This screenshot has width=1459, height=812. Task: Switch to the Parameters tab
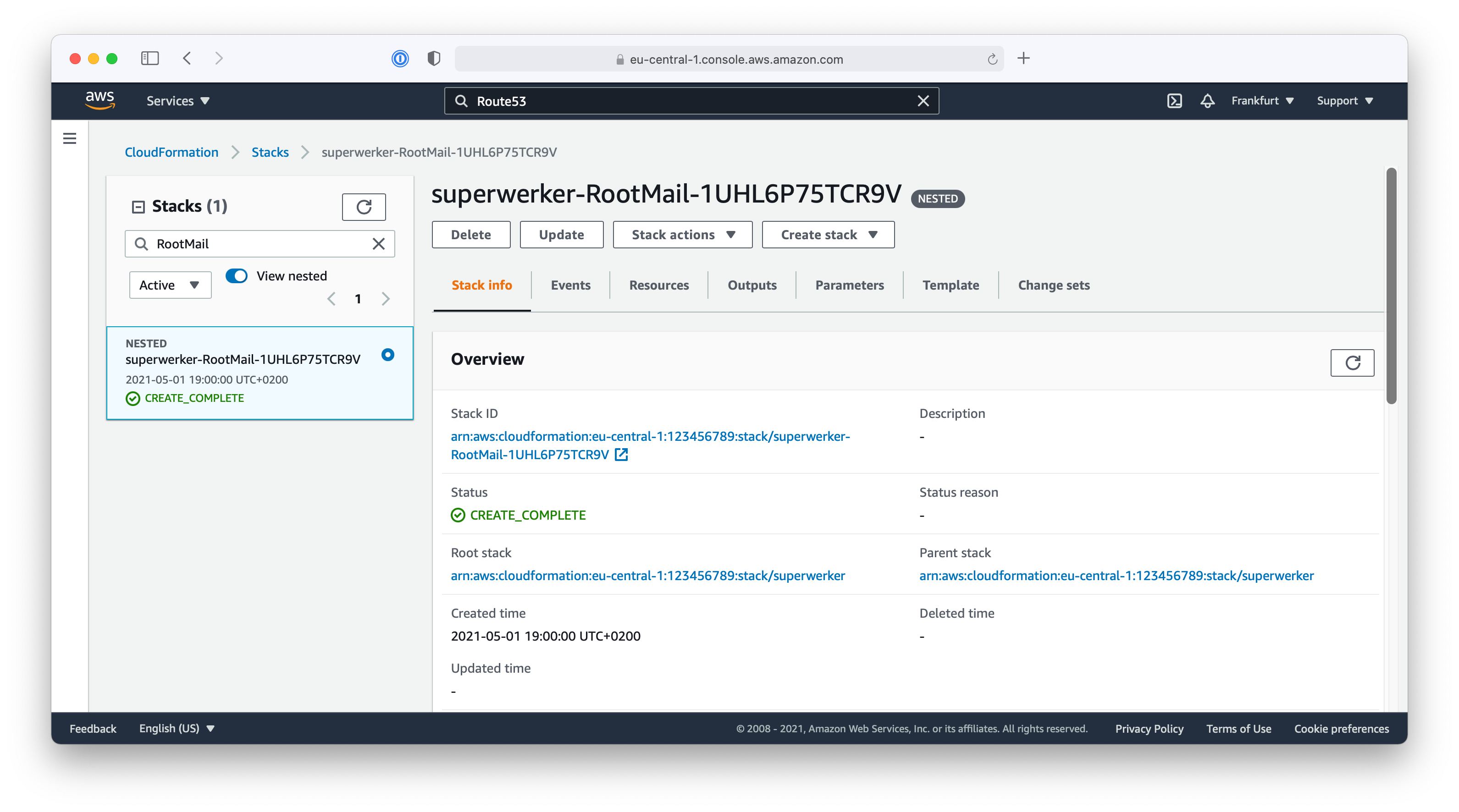849,285
